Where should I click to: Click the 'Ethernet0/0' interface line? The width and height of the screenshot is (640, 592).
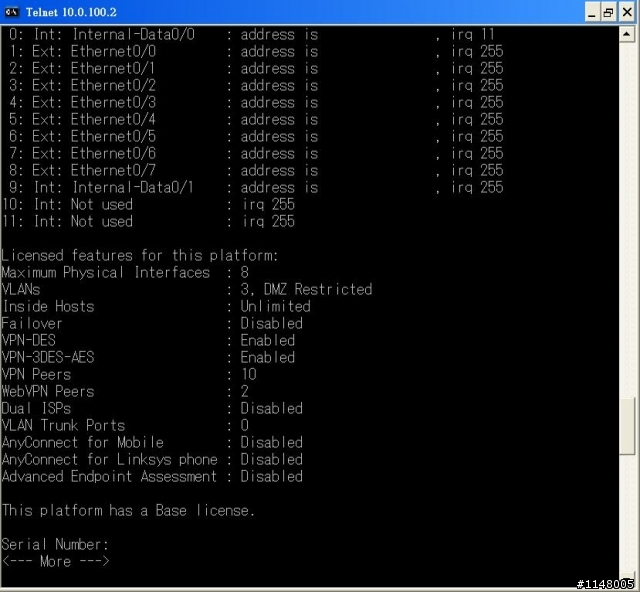256,51
